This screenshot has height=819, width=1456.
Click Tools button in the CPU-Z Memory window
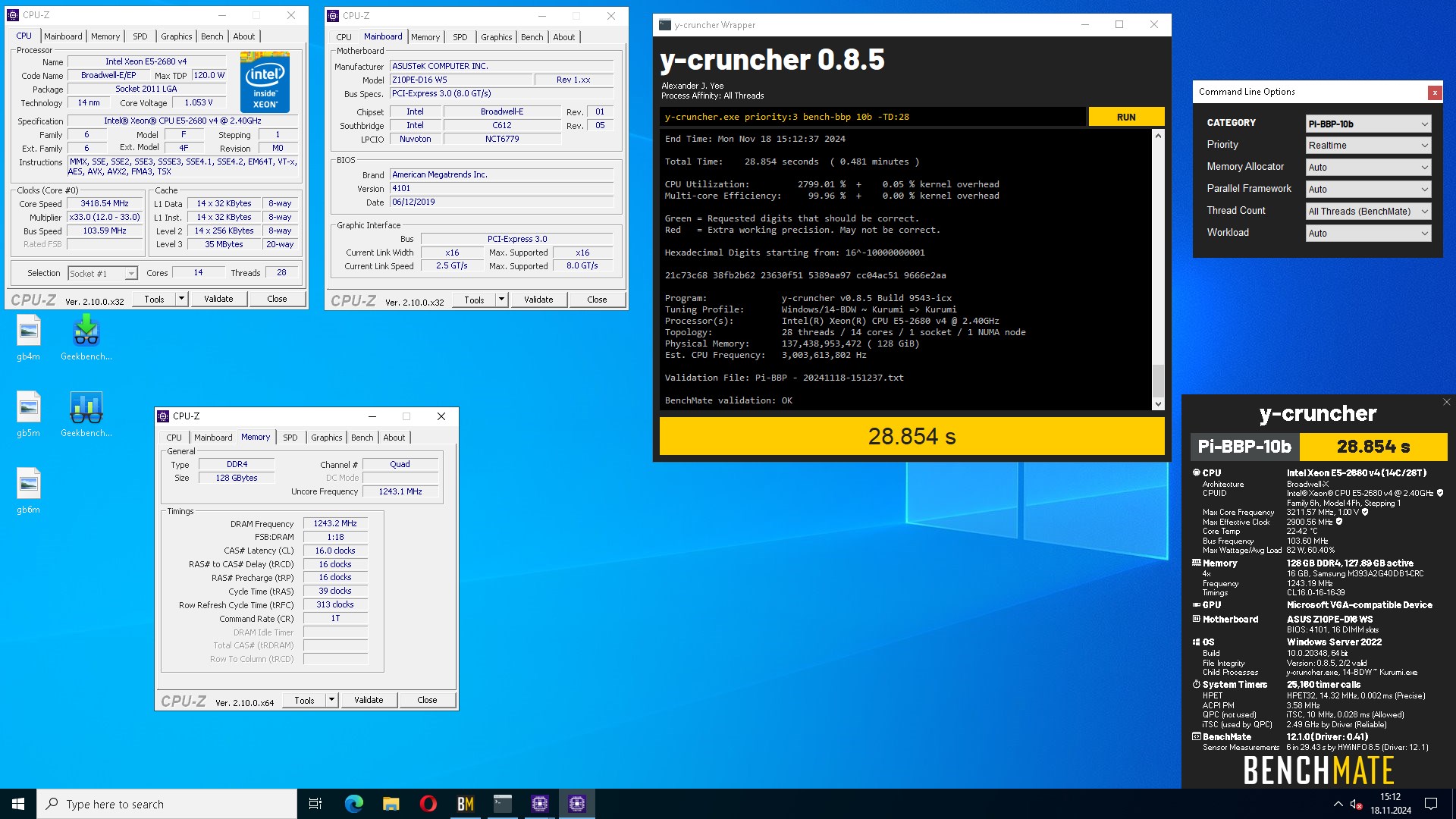click(x=304, y=700)
